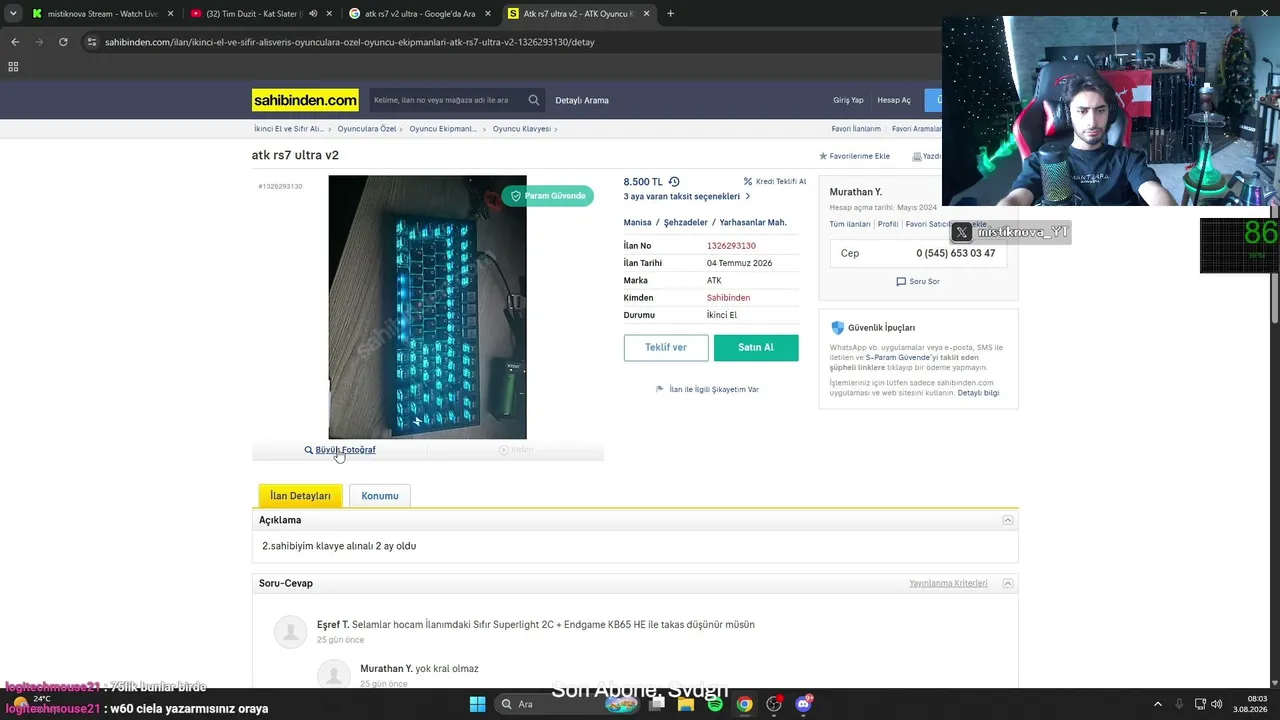
Task: Click the Param Güvende badge
Action: (x=548, y=196)
